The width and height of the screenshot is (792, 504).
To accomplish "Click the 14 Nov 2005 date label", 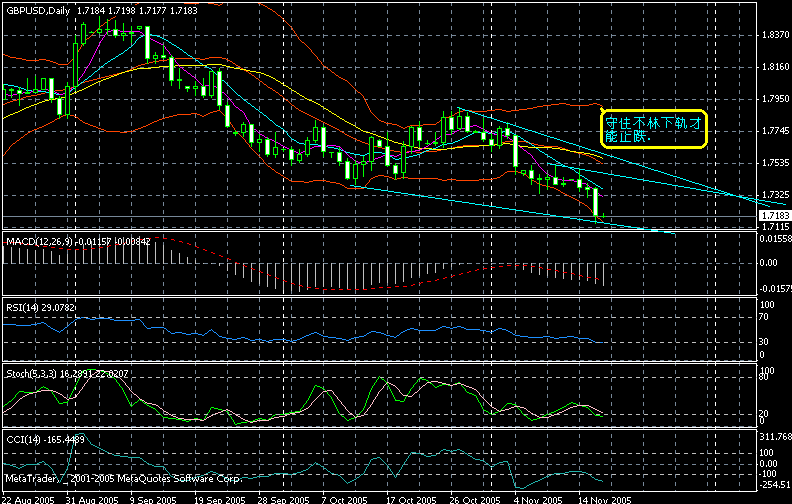I will [604, 499].
